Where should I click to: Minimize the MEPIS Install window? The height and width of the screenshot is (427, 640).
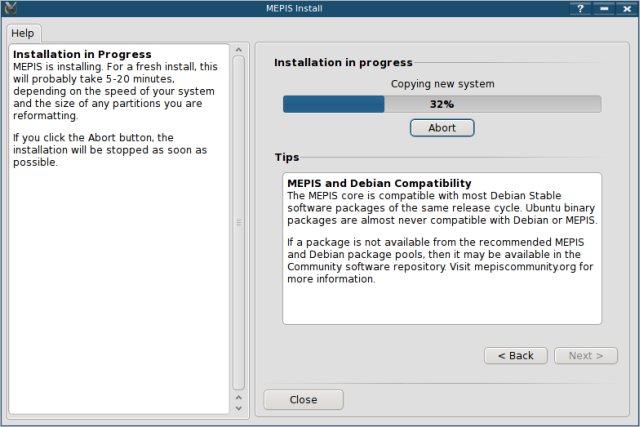pos(603,8)
